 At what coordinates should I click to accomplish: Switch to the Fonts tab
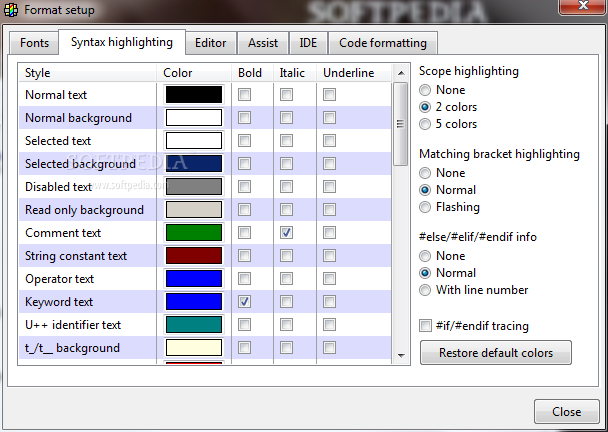tap(34, 43)
